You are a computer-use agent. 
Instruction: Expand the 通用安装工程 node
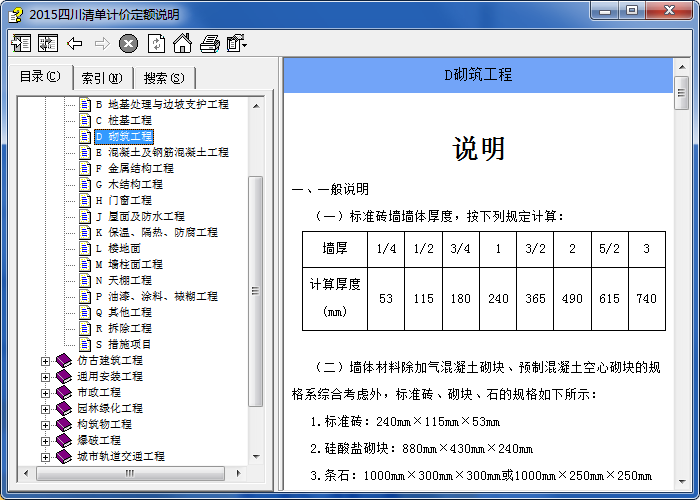tap(45, 377)
